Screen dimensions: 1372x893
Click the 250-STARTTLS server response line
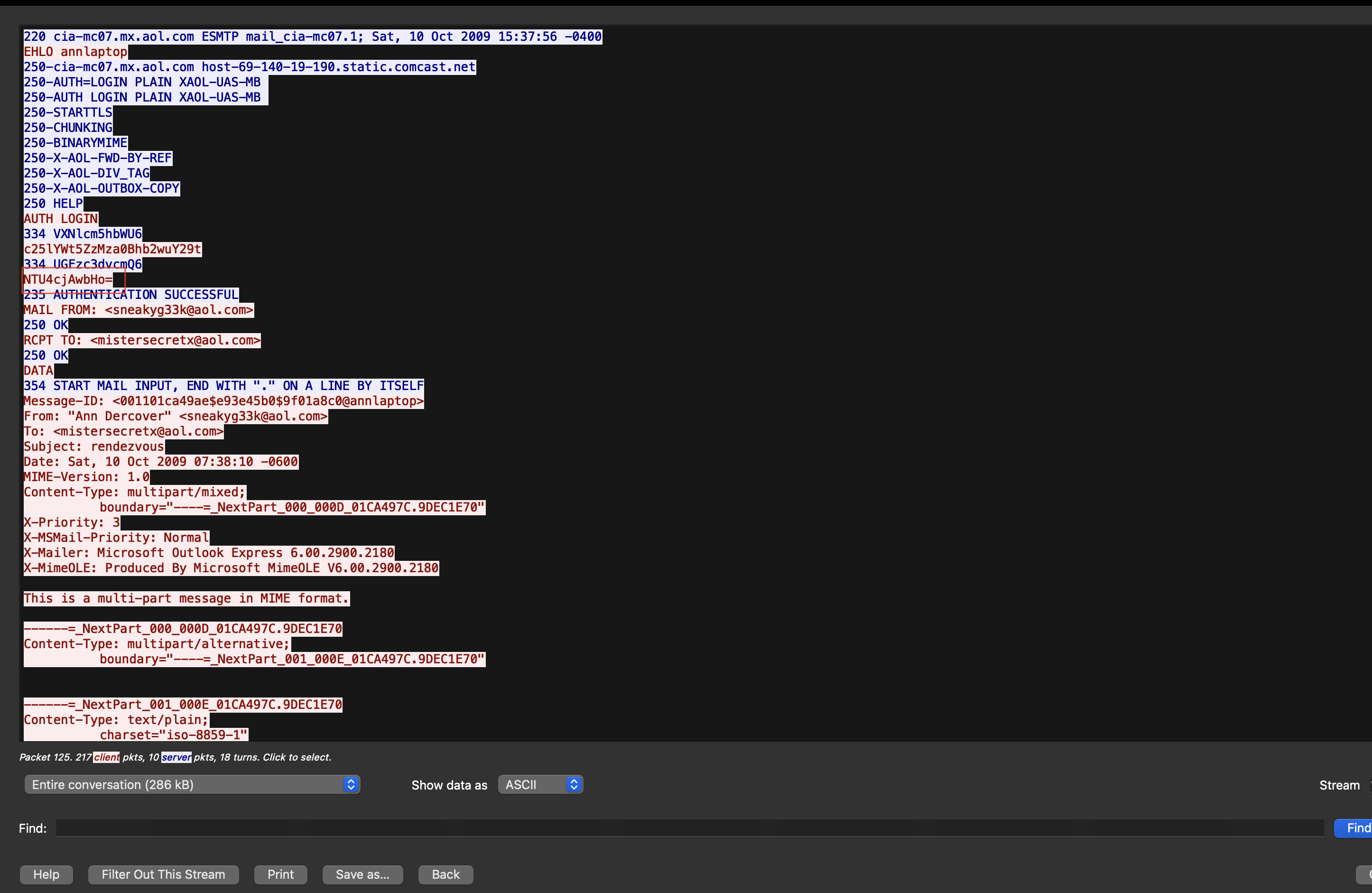coord(68,112)
